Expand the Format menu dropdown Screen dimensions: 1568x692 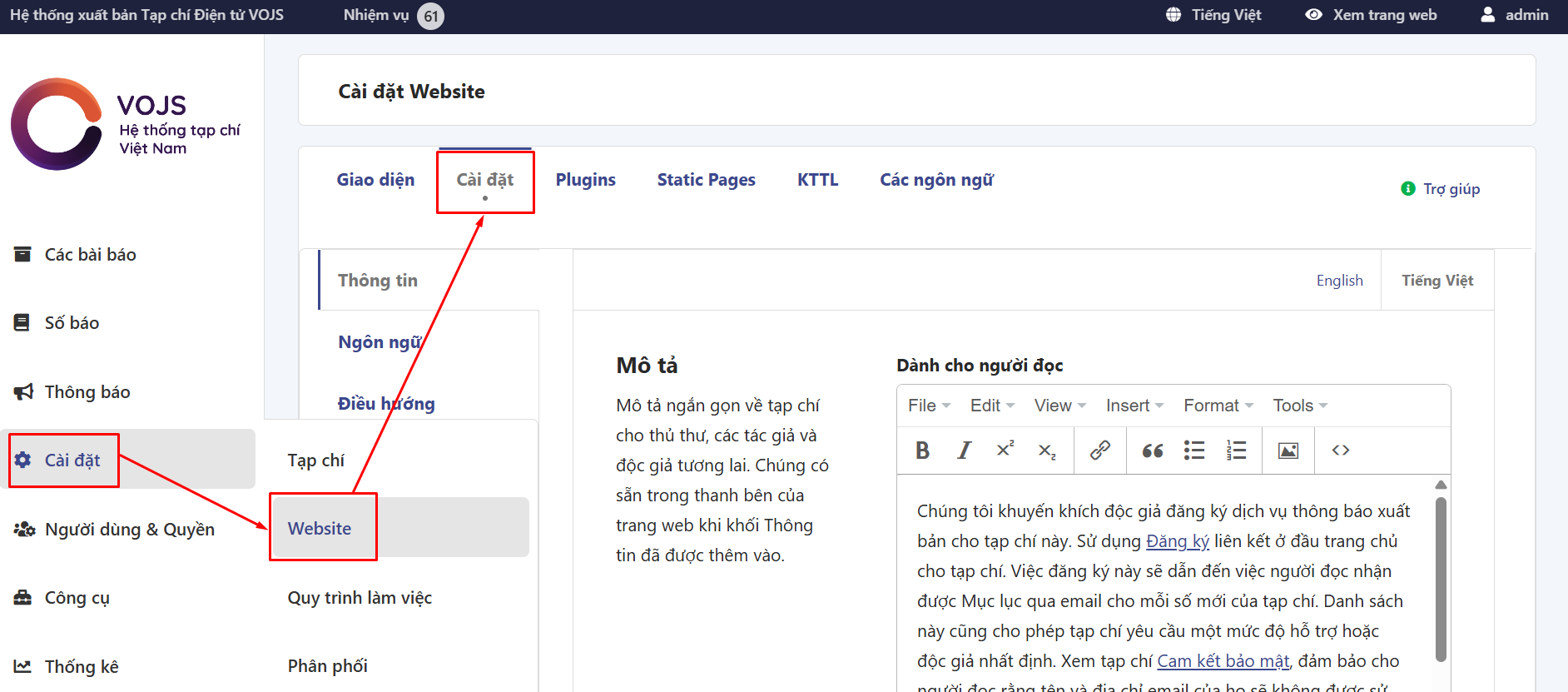click(1218, 406)
